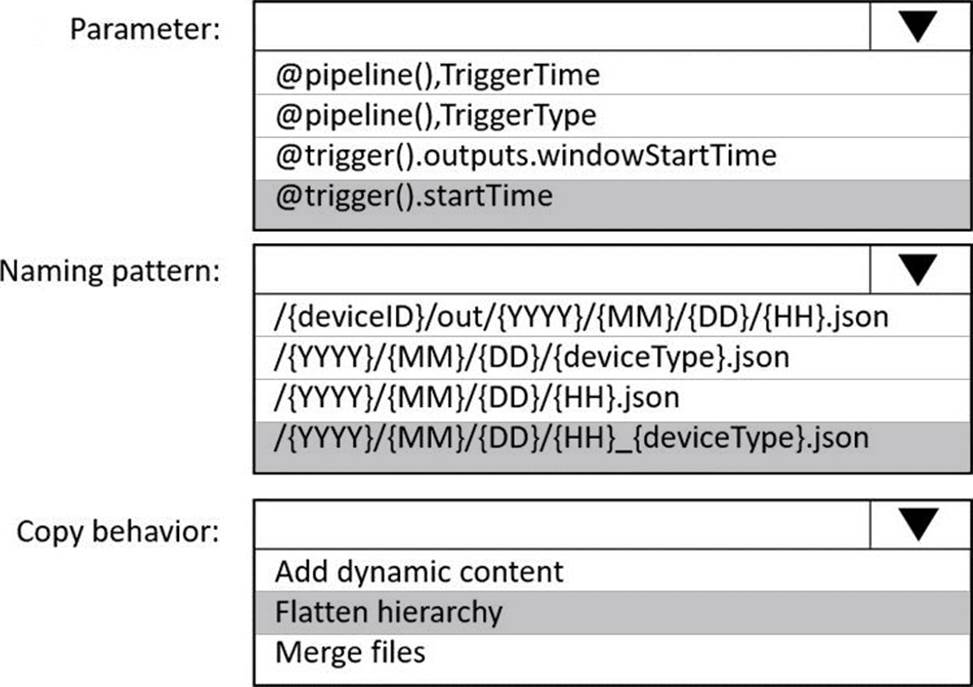Choose the /{deviceID}/out/ naming pattern
973x687 pixels.
point(581,317)
